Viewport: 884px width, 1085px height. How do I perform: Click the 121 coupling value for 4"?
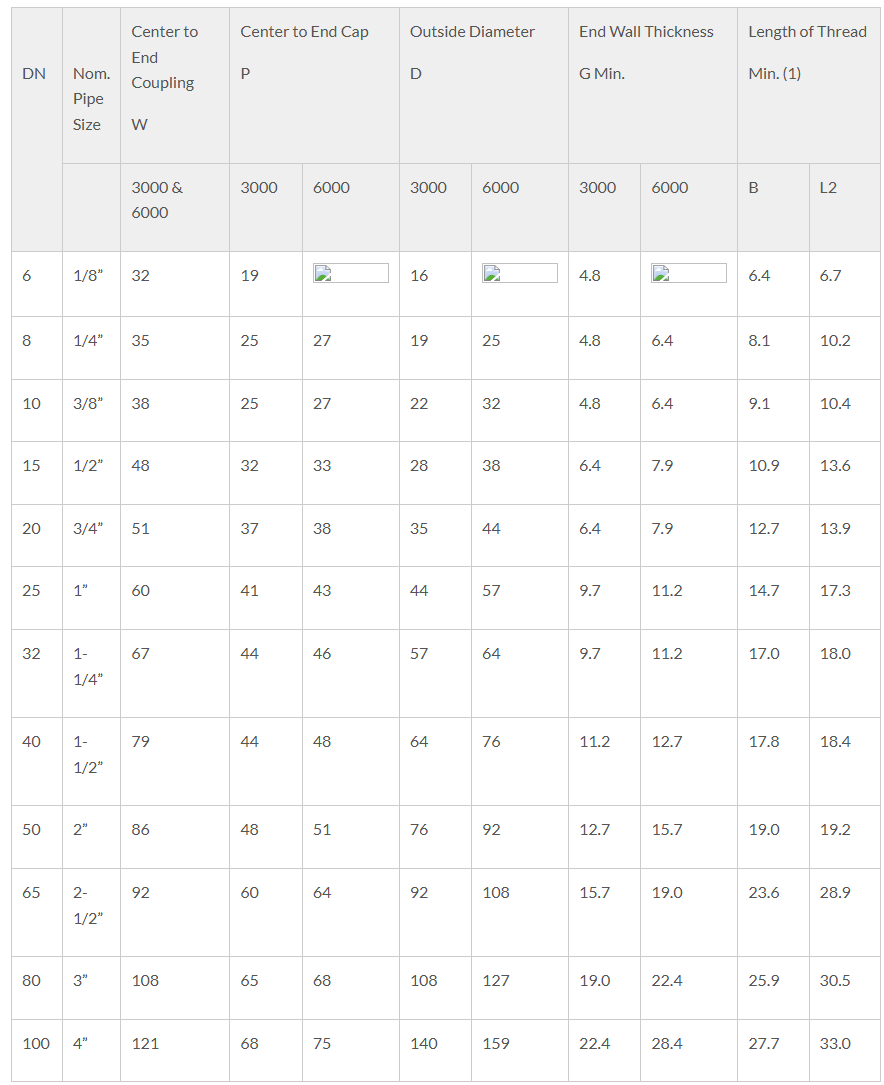pos(175,1050)
